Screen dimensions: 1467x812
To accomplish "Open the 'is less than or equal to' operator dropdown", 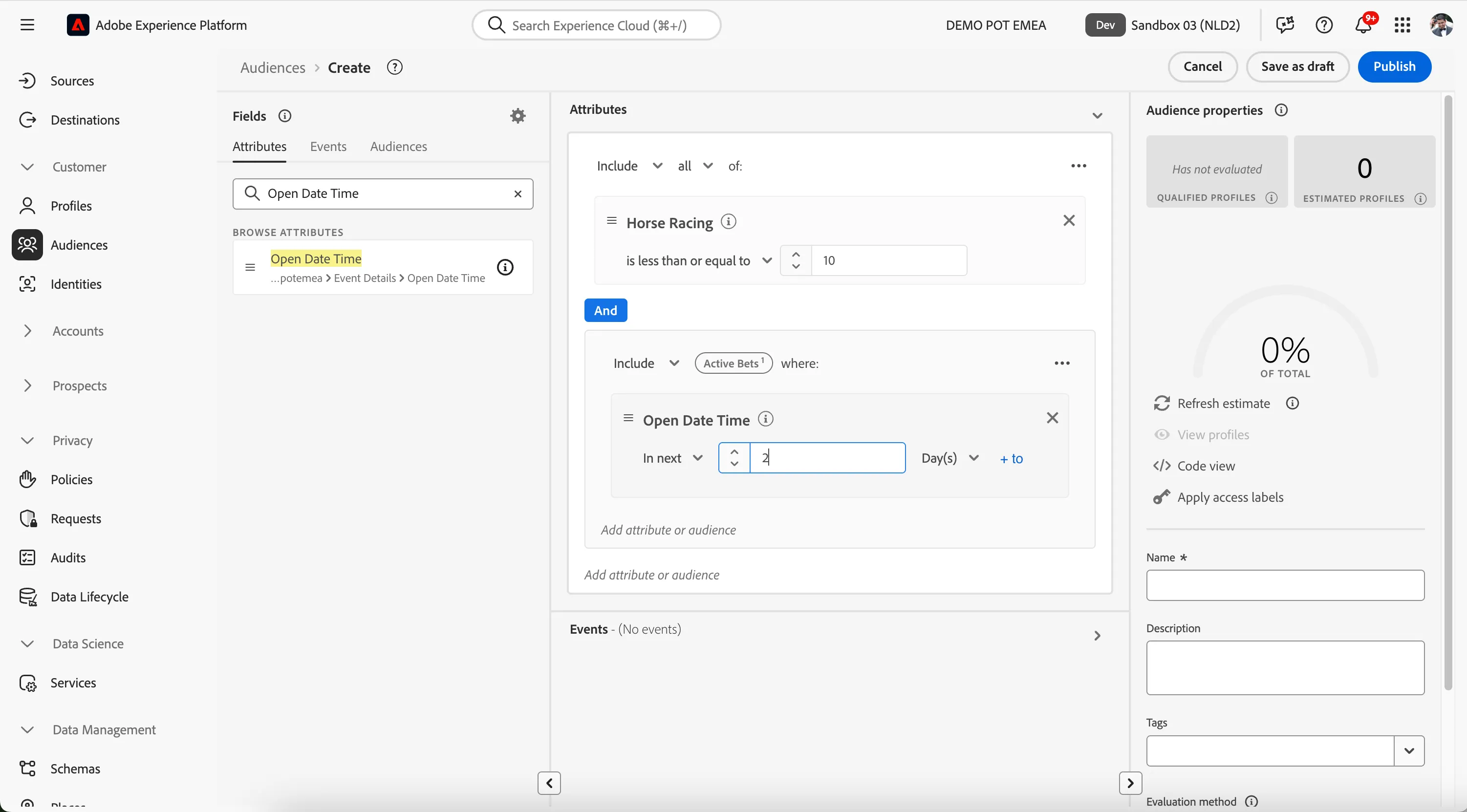I will 699,261.
